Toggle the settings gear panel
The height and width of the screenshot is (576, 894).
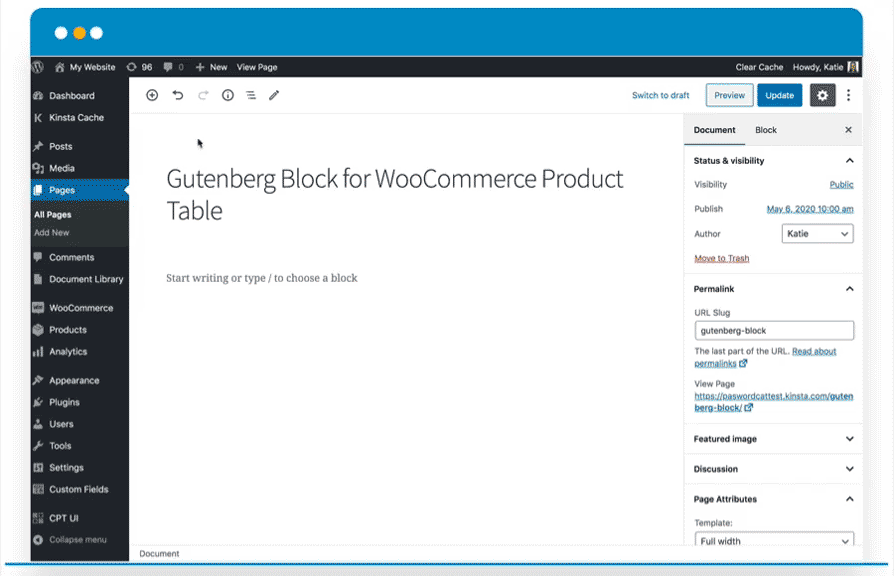point(822,95)
